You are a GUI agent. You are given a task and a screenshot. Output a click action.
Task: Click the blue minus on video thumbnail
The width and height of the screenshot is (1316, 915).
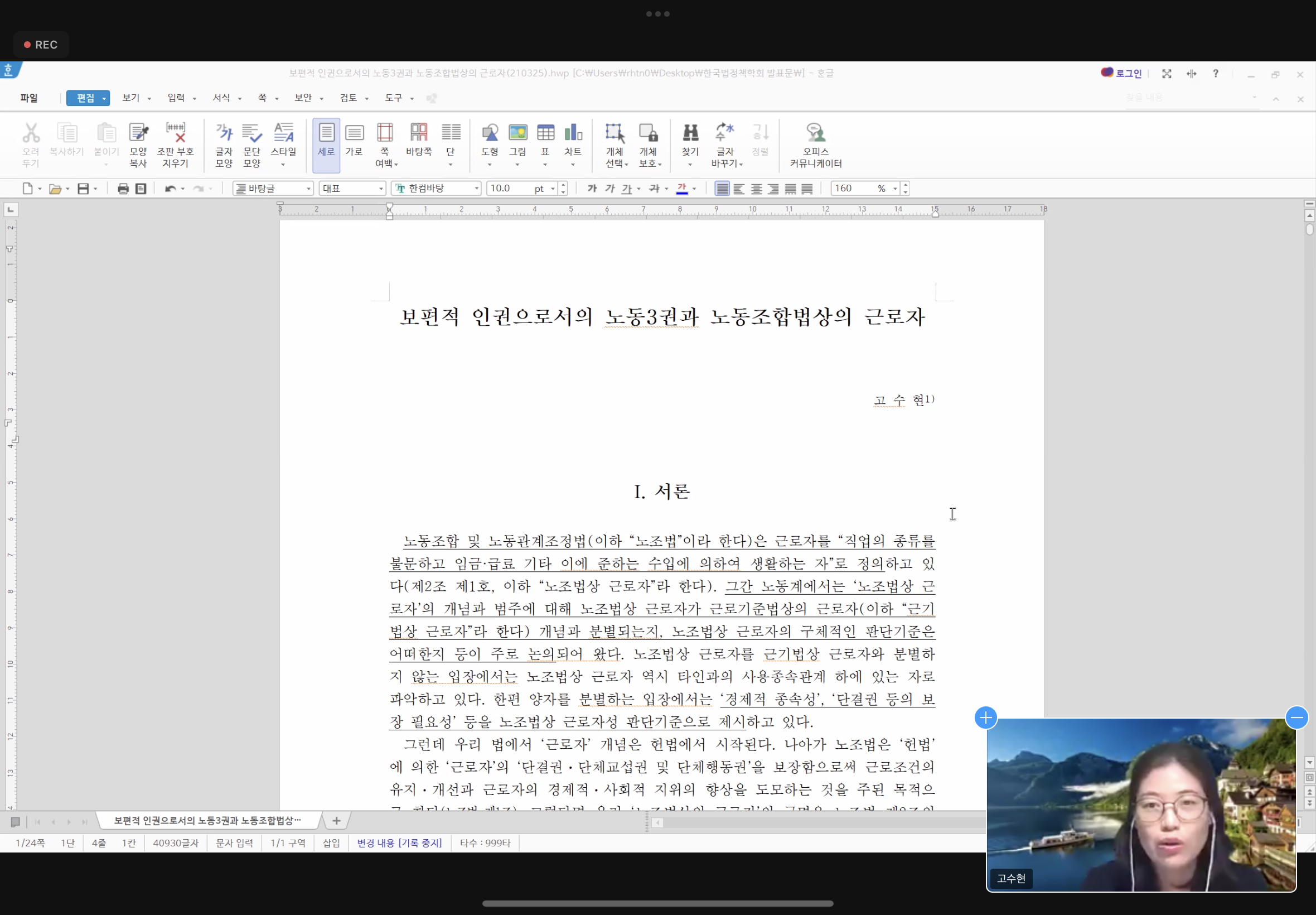1296,718
